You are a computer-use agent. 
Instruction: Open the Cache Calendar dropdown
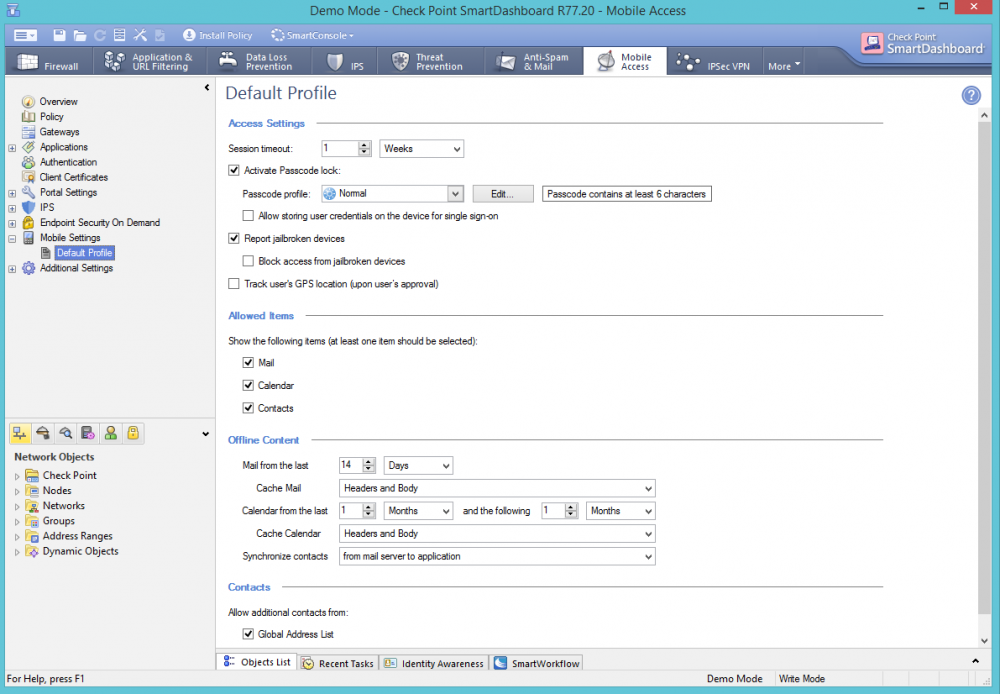pyautogui.click(x=497, y=534)
